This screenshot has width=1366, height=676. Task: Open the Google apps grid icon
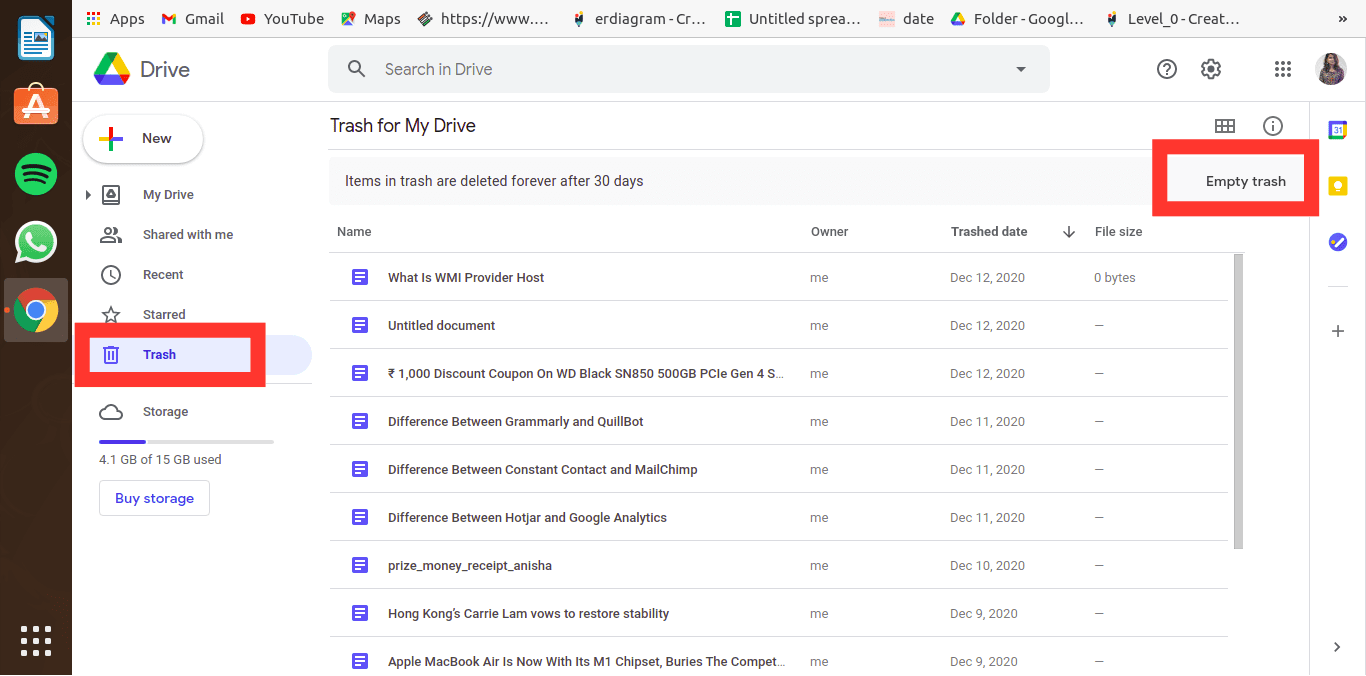click(1282, 69)
